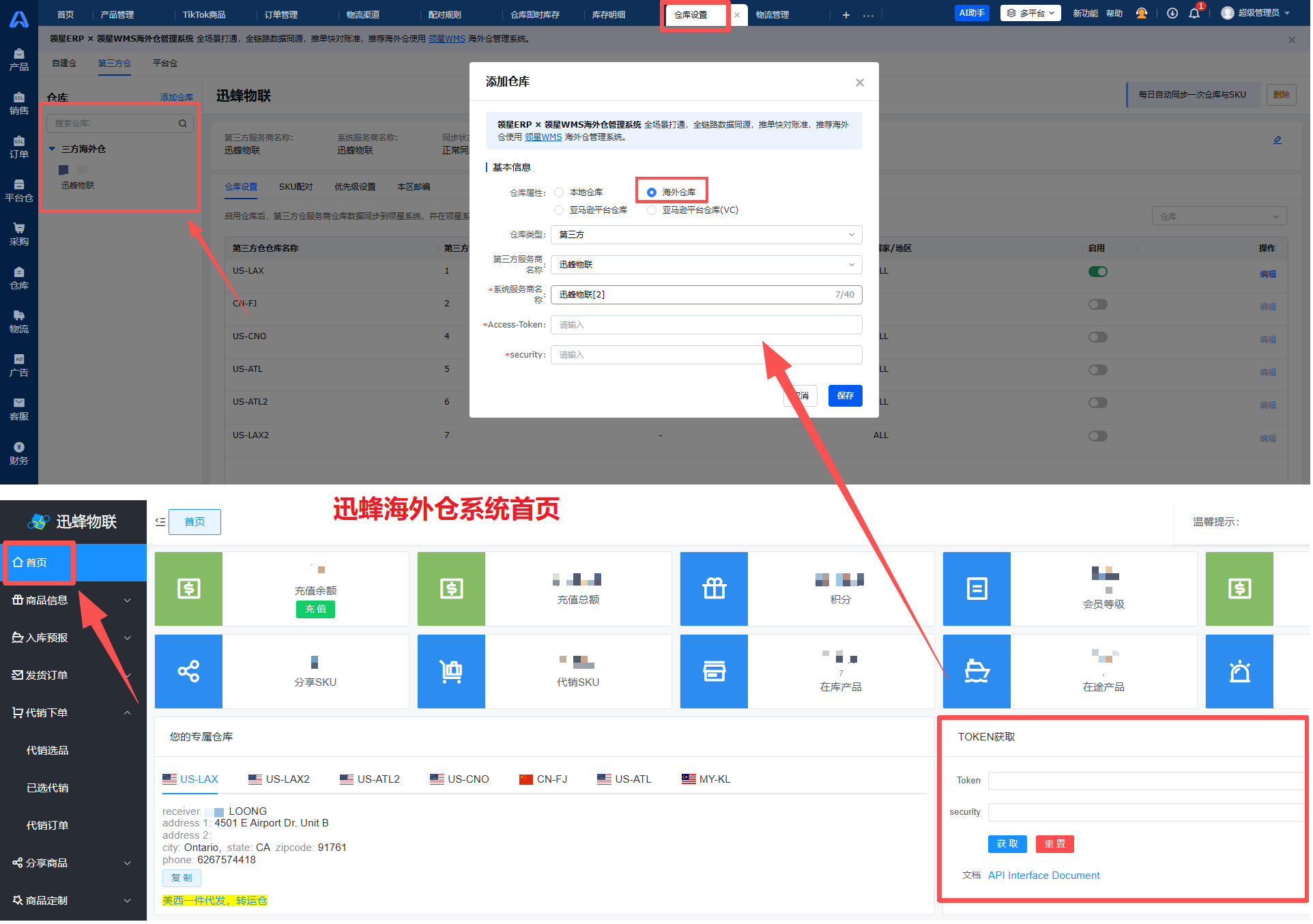Open the 销售 module in the ERP sidebar

pyautogui.click(x=19, y=103)
